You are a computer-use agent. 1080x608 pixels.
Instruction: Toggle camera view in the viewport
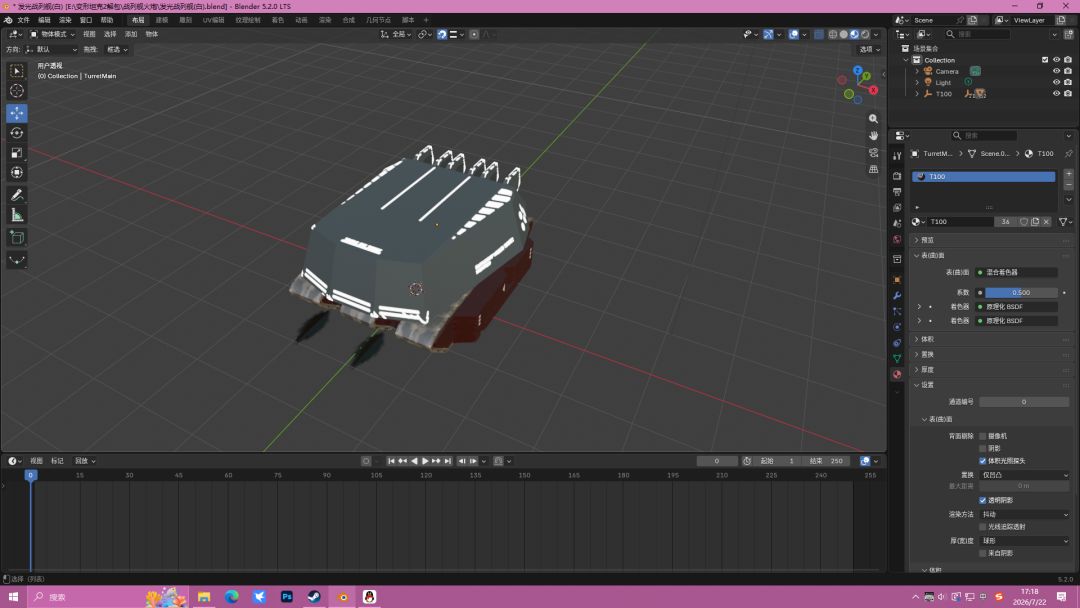pos(873,152)
